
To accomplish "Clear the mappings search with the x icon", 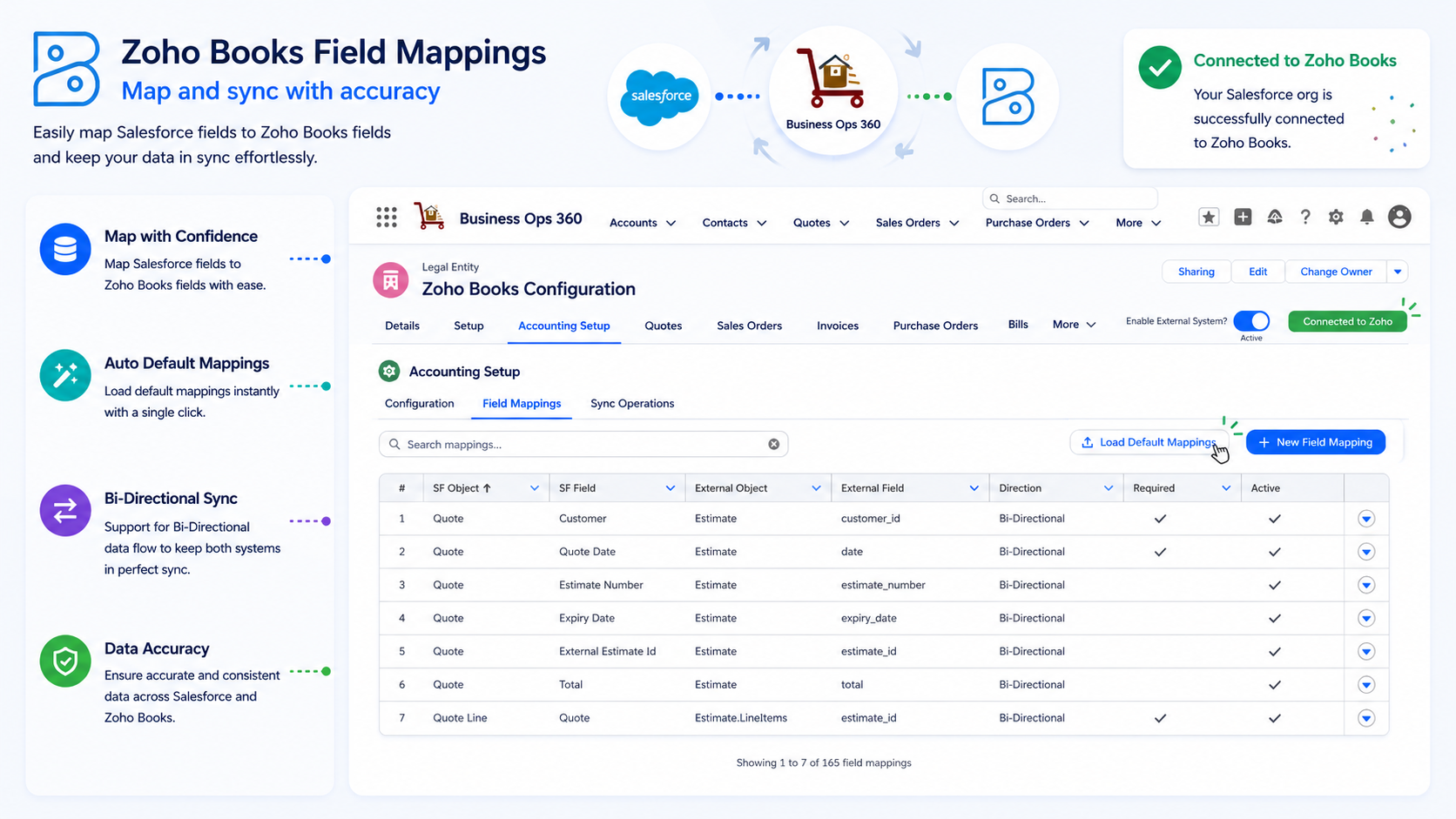I will click(773, 444).
